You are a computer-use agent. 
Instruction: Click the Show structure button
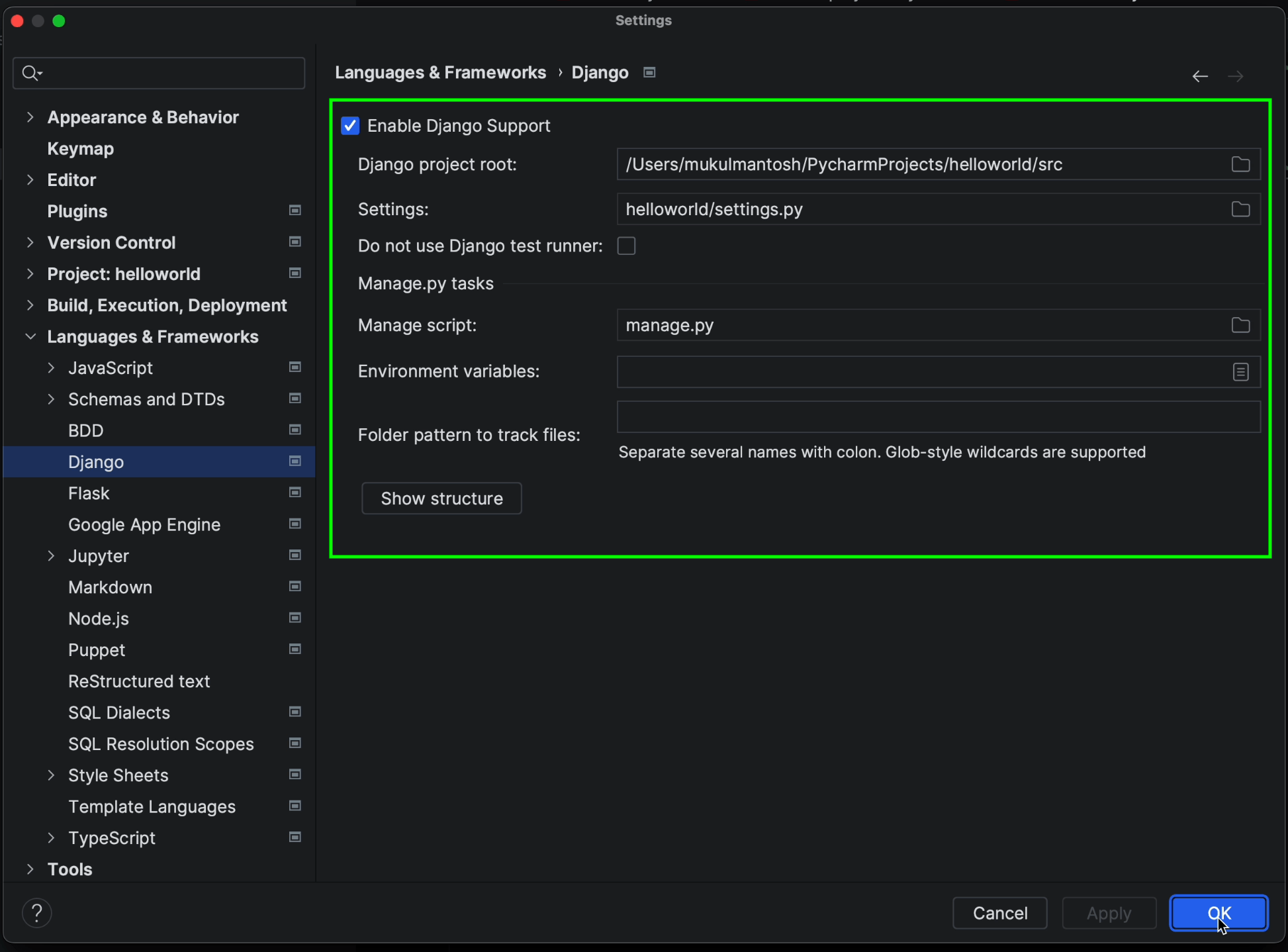pyautogui.click(x=441, y=498)
